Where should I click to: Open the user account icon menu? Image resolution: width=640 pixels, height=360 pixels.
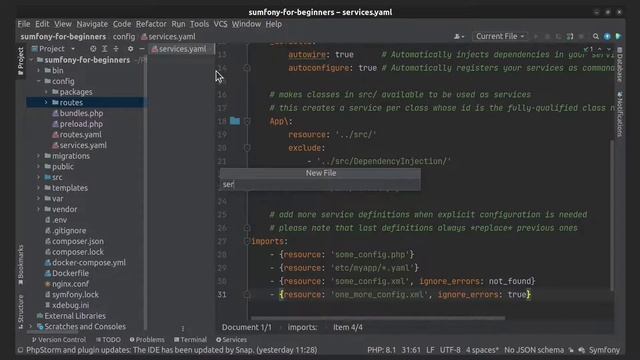coord(459,36)
